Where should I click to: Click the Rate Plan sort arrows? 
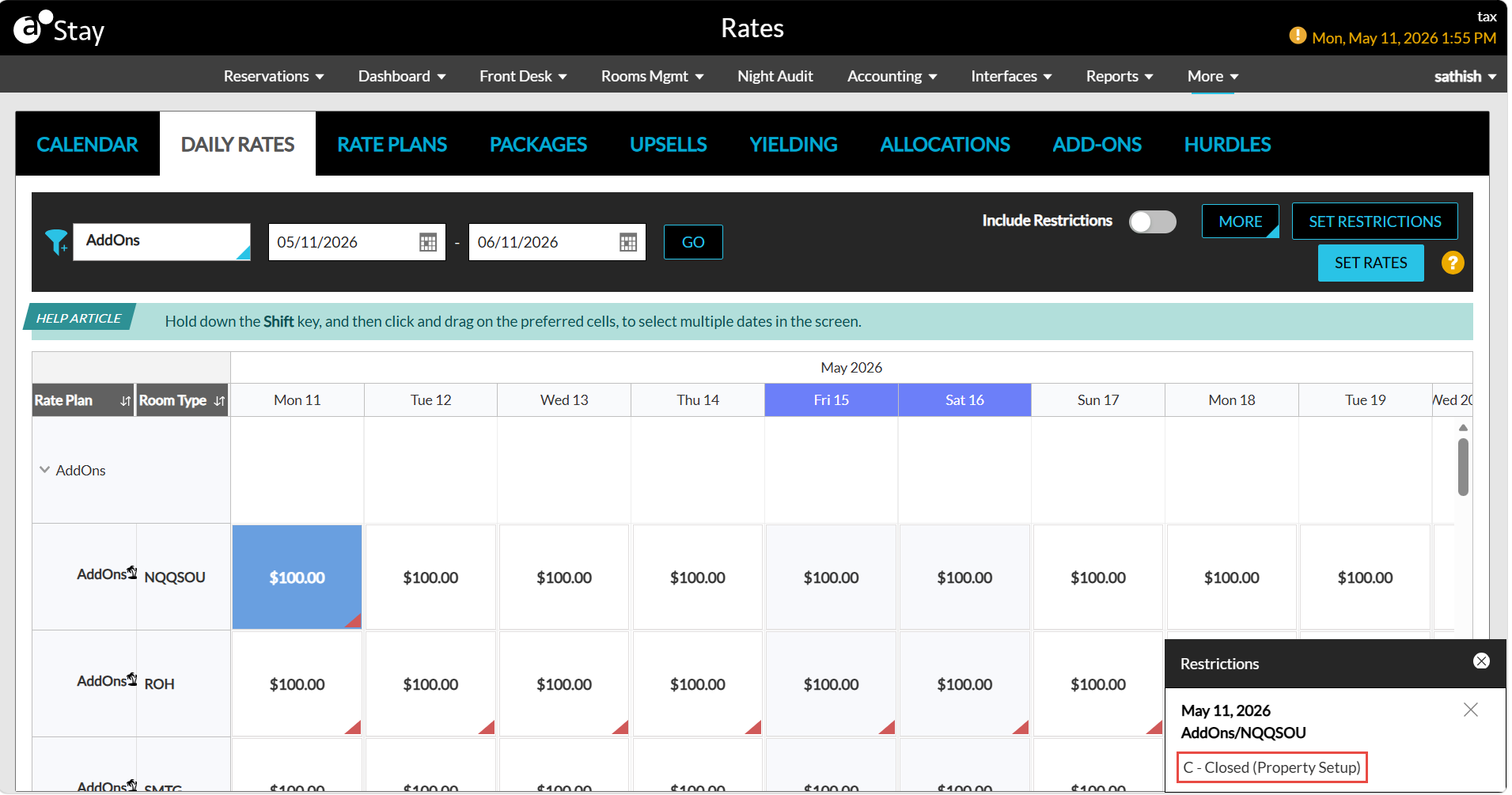(125, 401)
